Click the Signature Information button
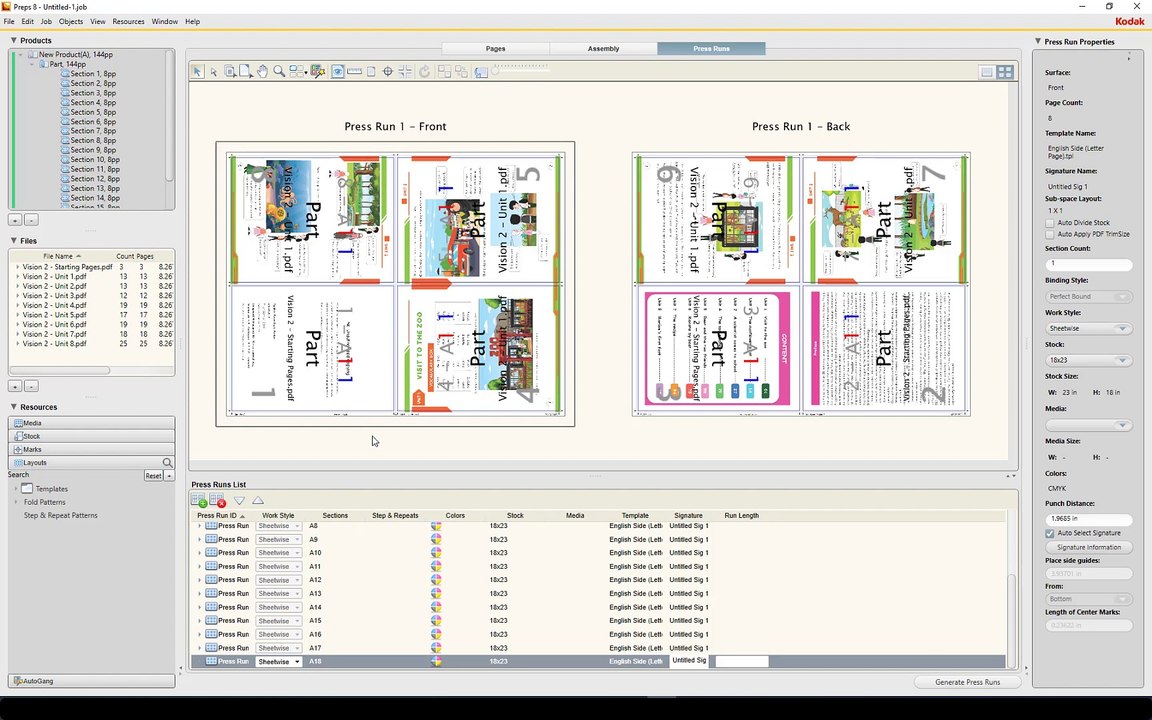 point(1088,547)
